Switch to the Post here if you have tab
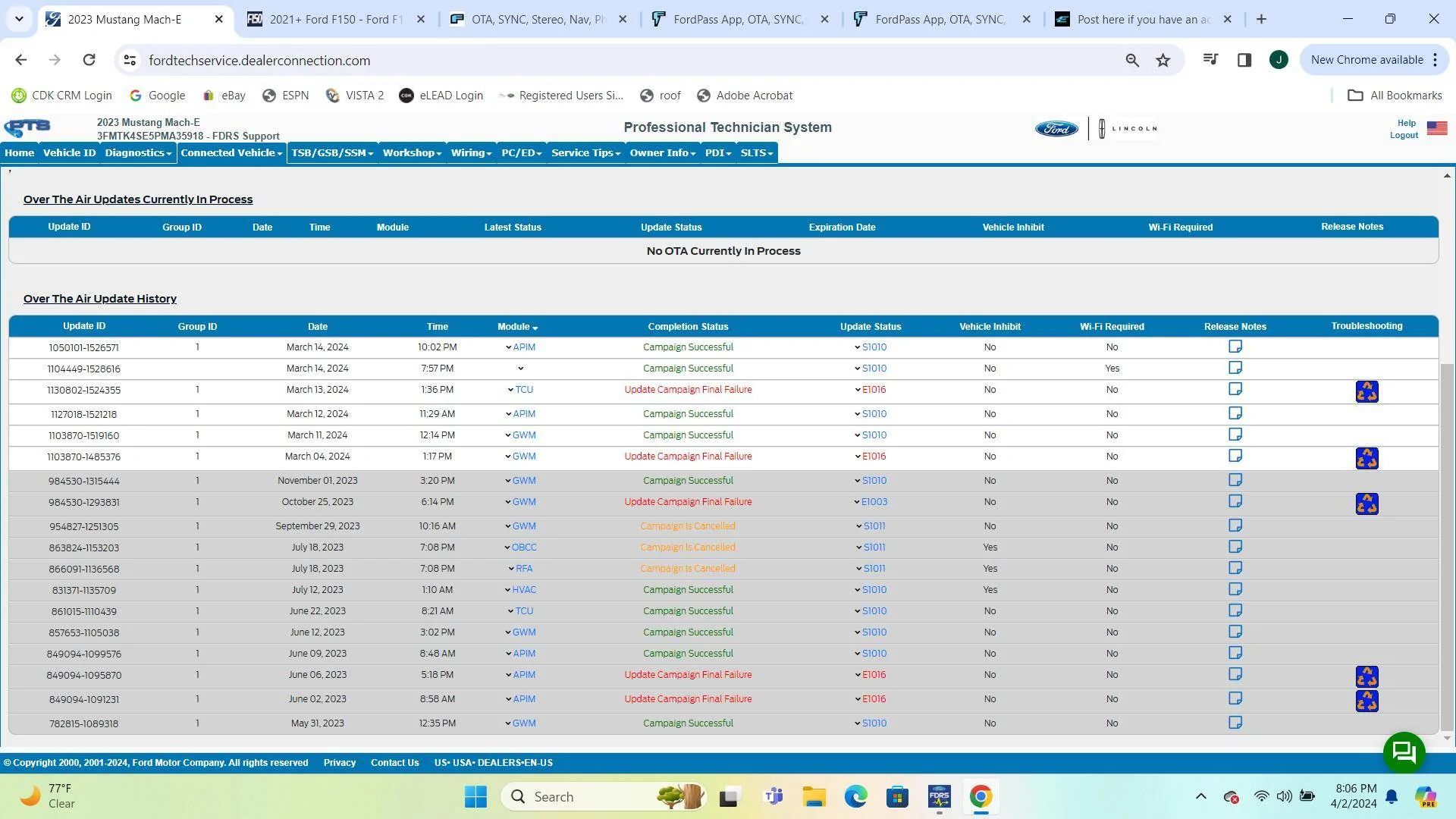The height and width of the screenshot is (819, 1456). tap(1144, 19)
